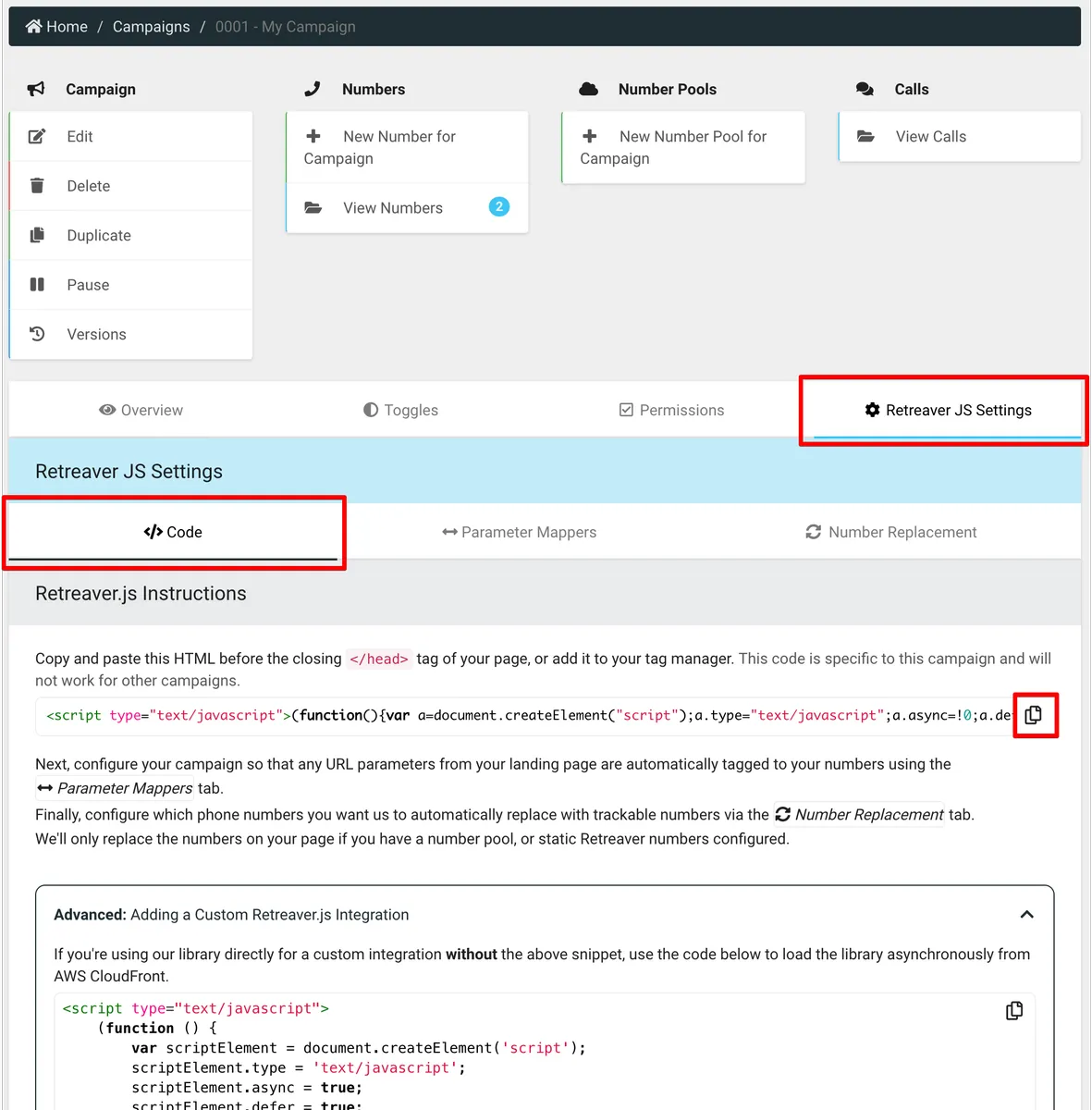
Task: Select the Code sub-tab
Action: point(173,532)
